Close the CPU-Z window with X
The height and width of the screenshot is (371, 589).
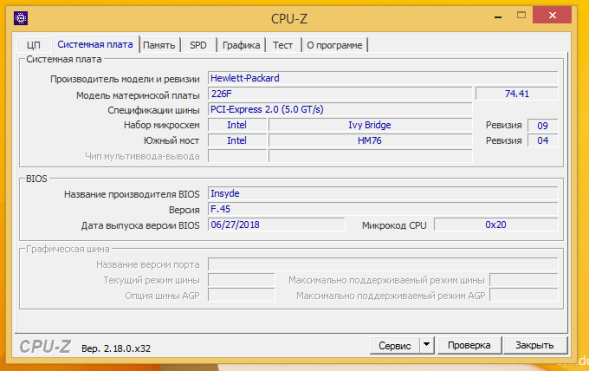point(552,15)
